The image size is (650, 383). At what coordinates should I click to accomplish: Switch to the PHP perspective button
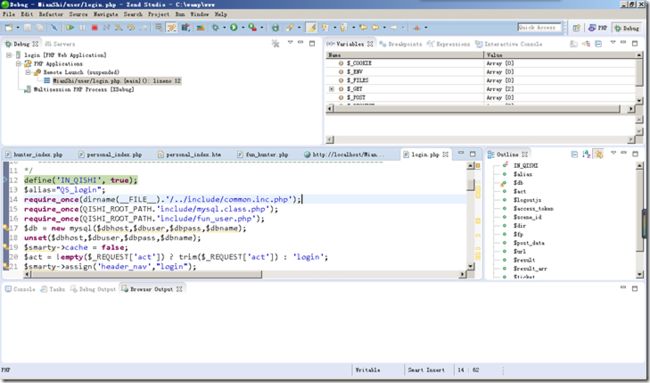(597, 28)
